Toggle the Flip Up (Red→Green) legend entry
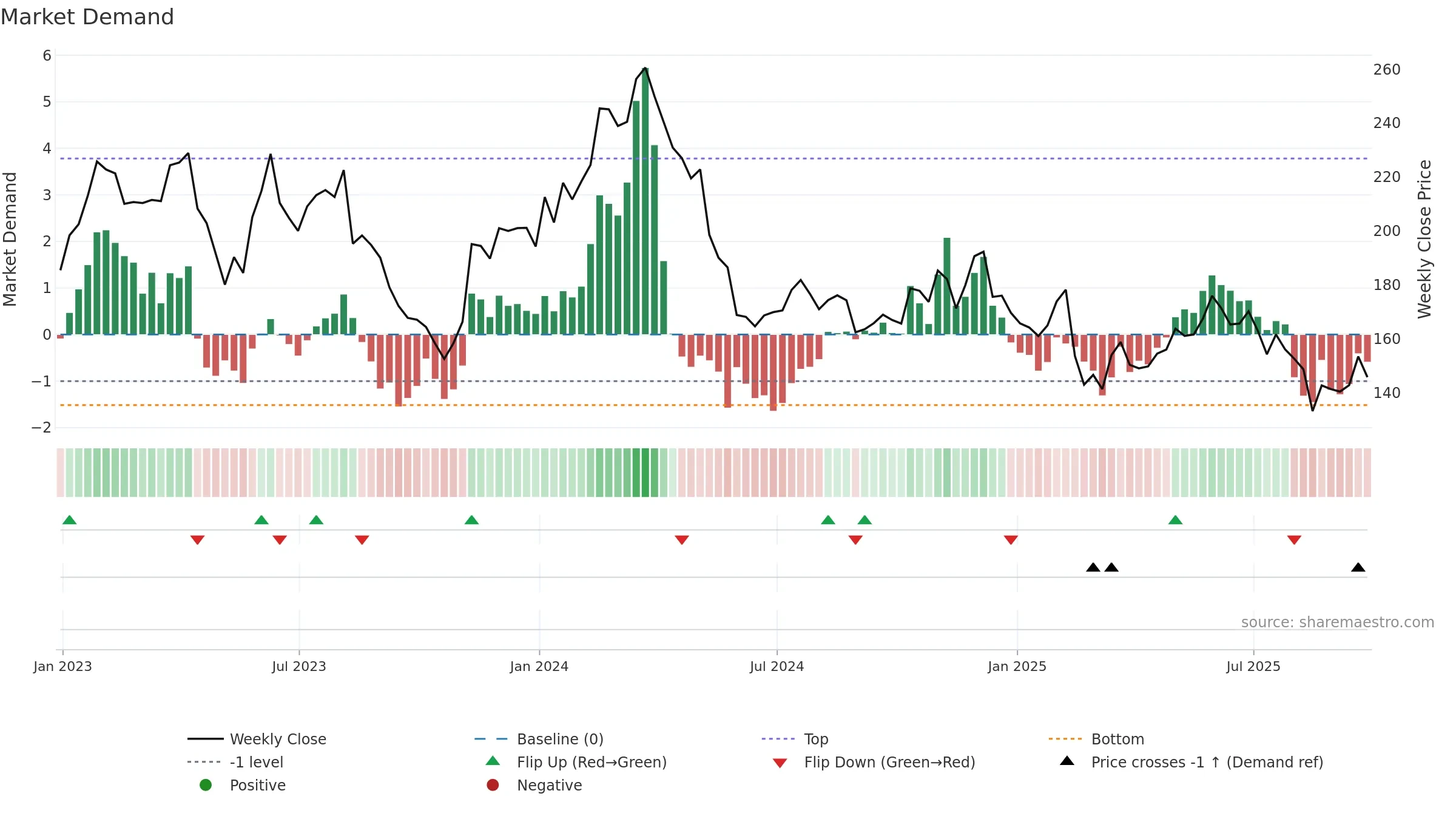This screenshot has height=819, width=1456. 576,762
